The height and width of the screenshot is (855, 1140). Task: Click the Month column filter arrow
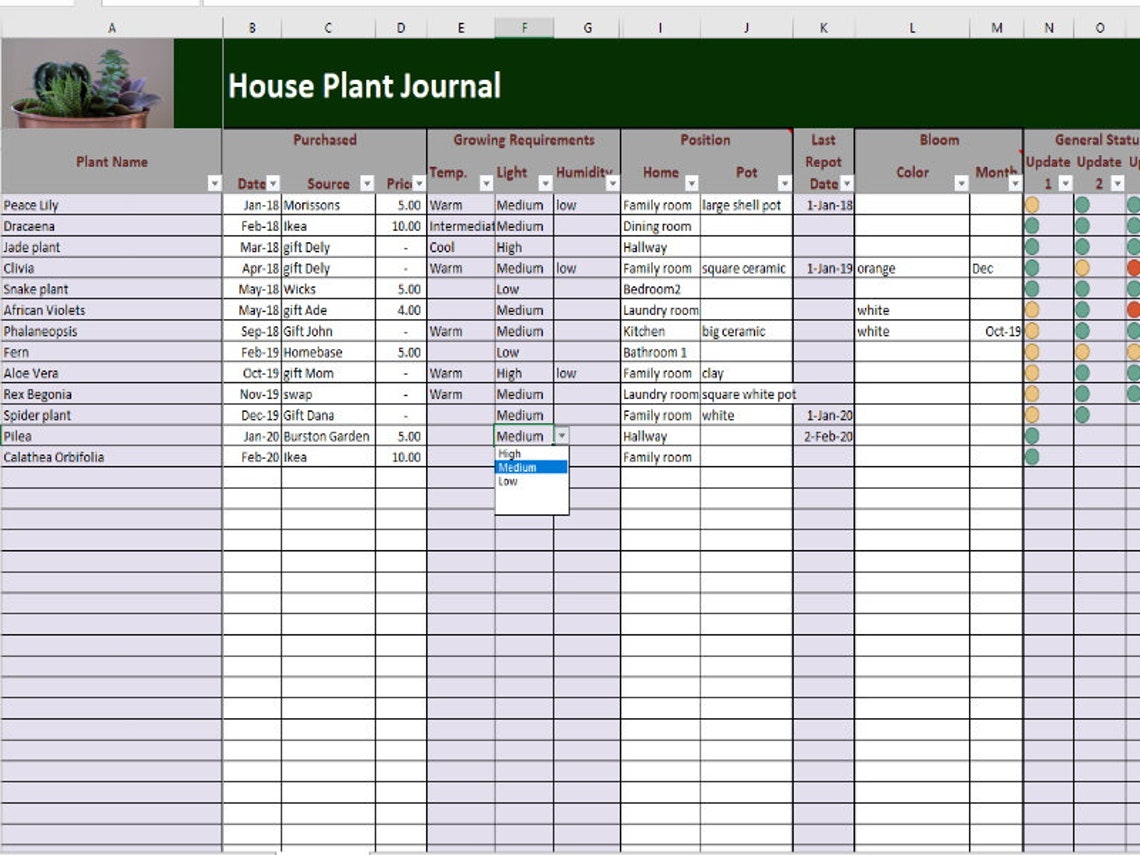tap(1015, 184)
